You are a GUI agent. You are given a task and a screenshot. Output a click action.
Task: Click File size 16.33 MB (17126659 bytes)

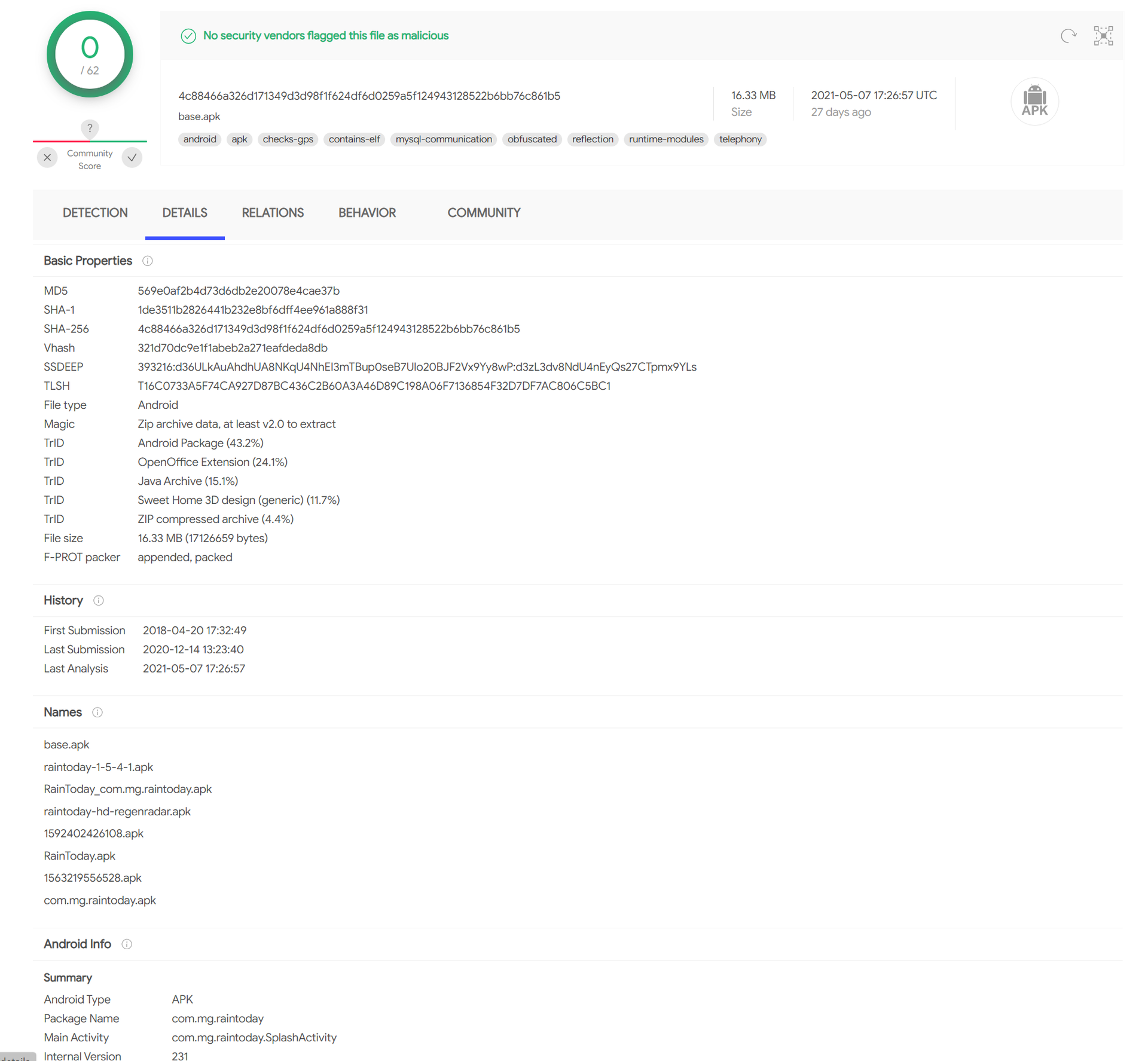tap(203, 539)
